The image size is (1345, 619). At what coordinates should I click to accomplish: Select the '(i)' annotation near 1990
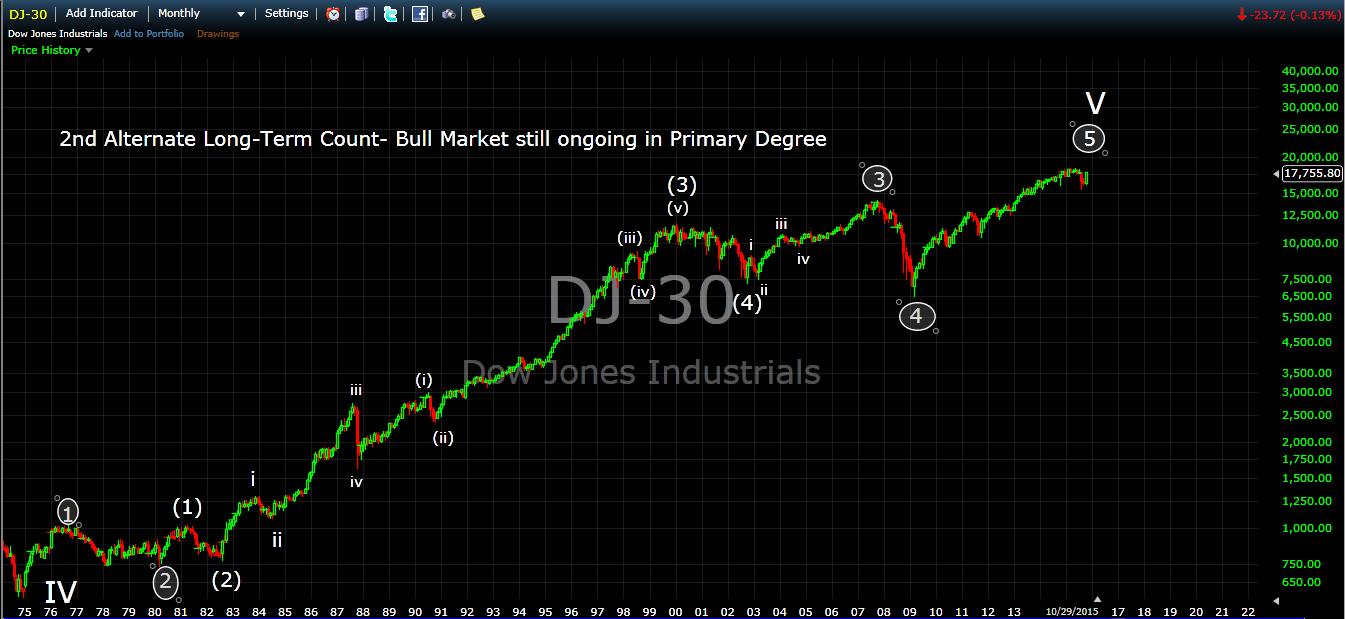[x=424, y=379]
